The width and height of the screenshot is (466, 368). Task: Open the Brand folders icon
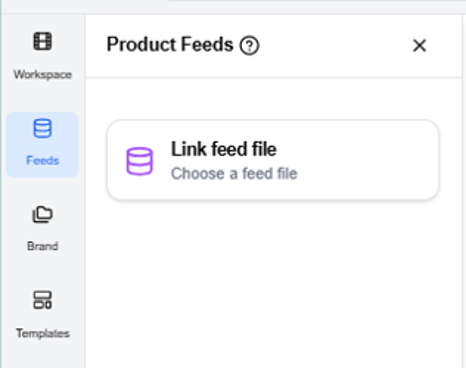43,214
